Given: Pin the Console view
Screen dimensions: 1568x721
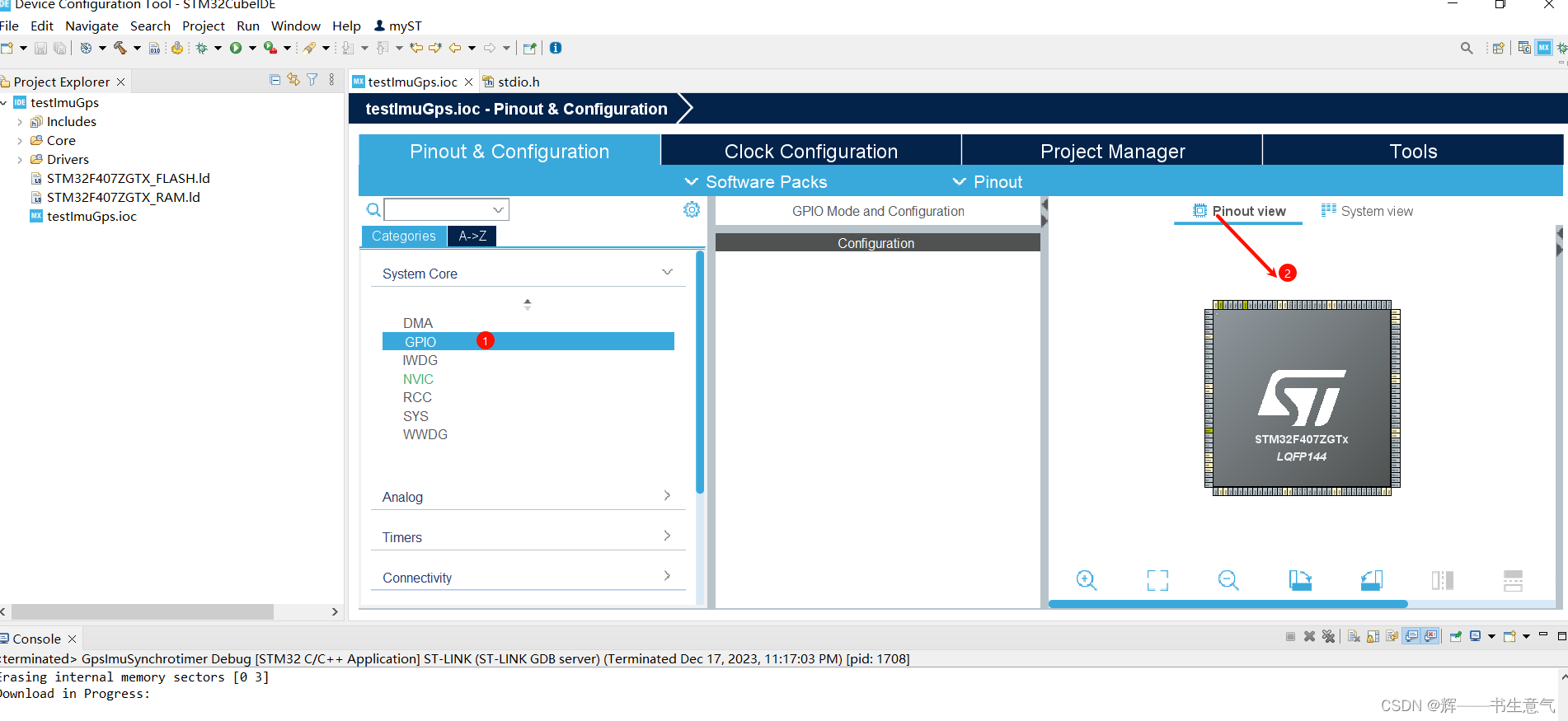Looking at the screenshot, I should 1456,636.
